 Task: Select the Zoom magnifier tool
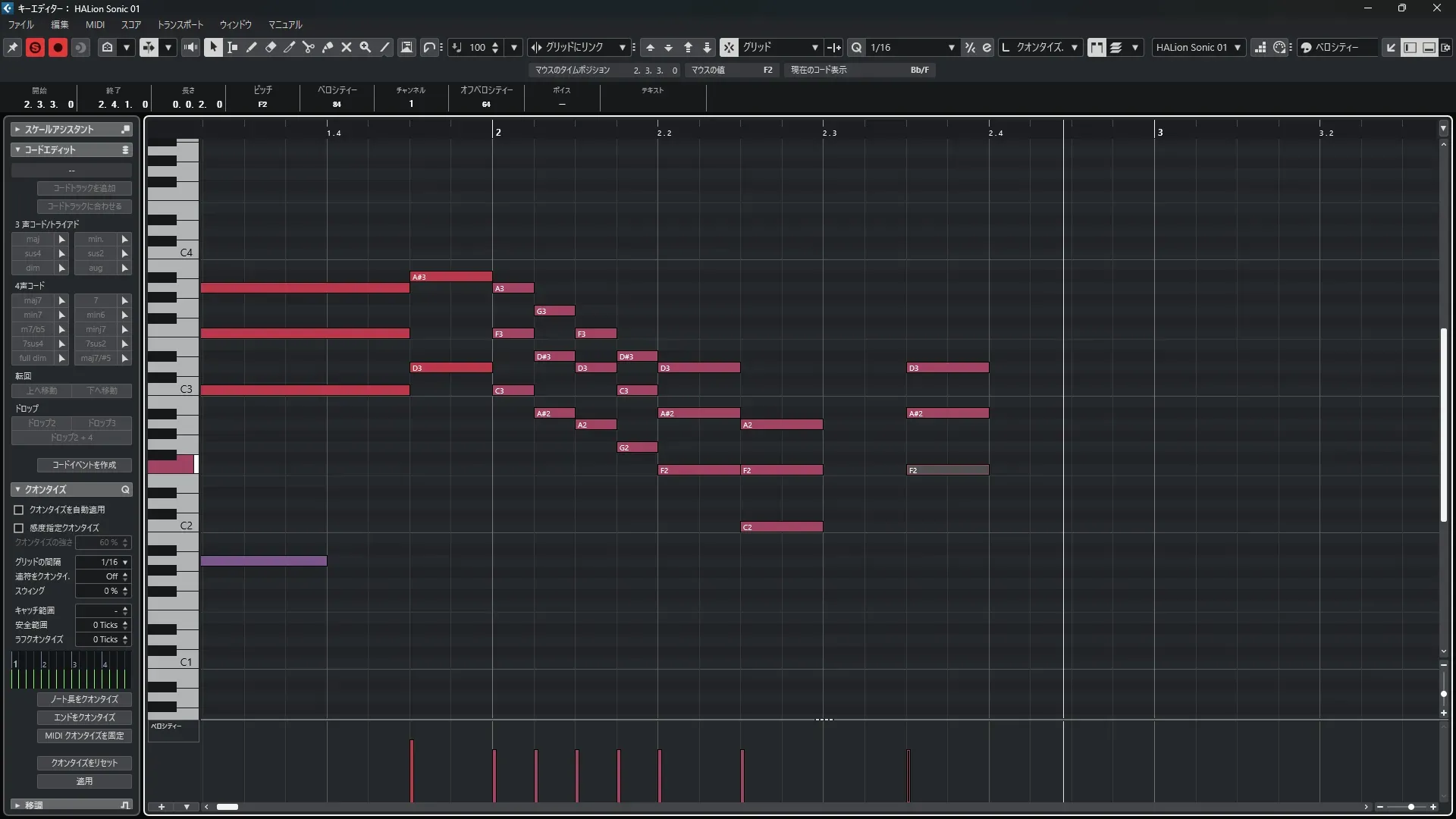(x=366, y=47)
